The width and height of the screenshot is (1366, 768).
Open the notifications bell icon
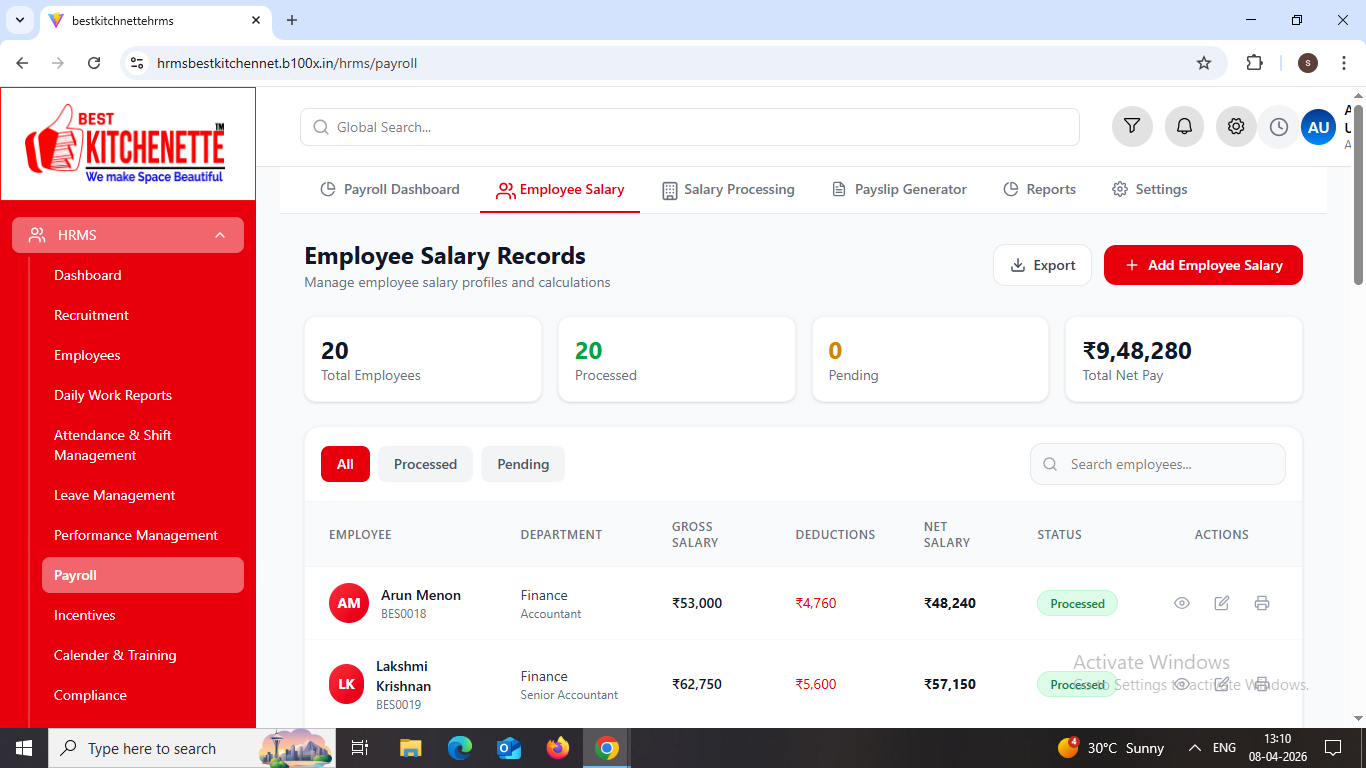(1184, 127)
